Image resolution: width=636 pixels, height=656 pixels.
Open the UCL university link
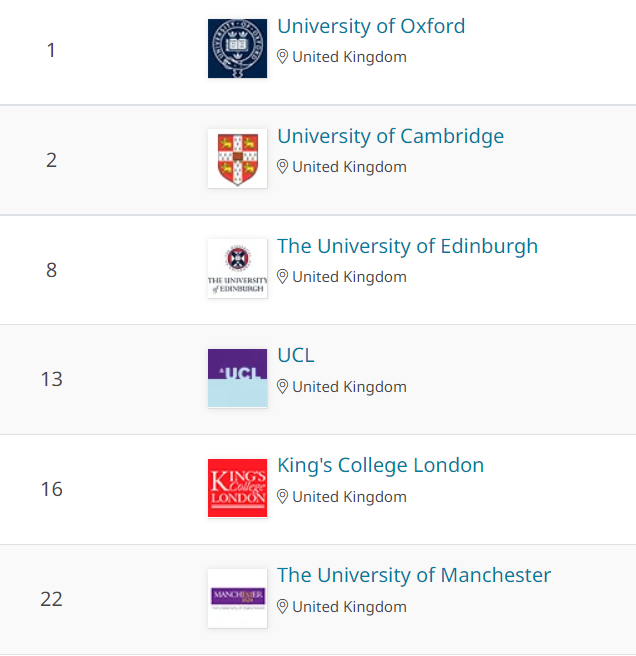[x=296, y=356]
